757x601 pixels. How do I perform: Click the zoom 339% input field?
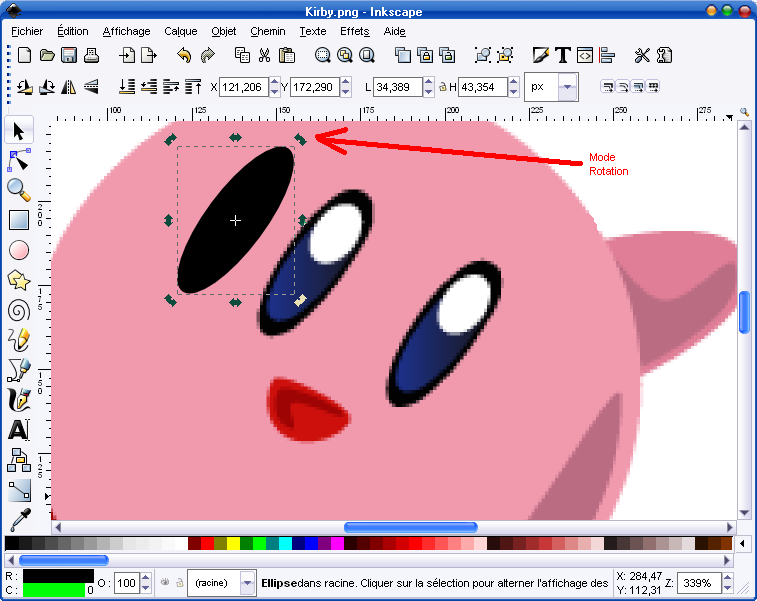(699, 583)
